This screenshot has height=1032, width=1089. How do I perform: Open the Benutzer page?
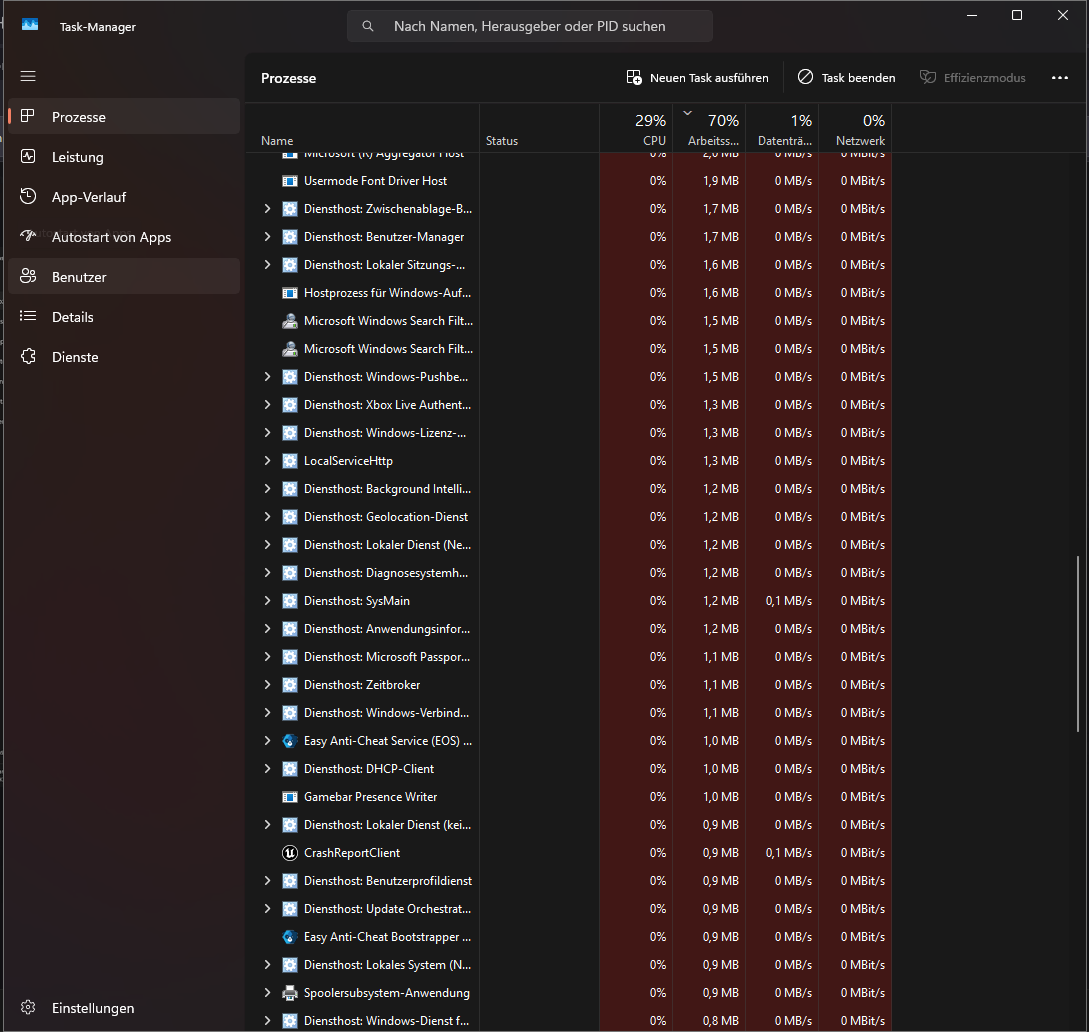coord(124,277)
